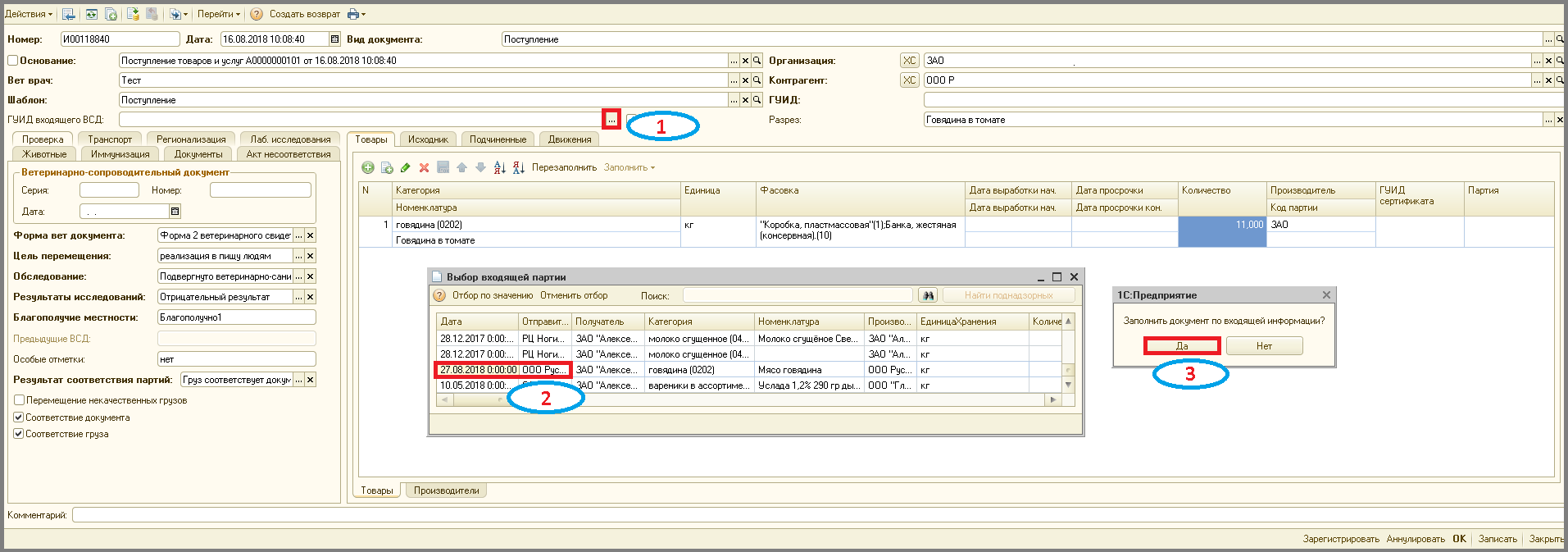Expand the Заполнить dropdown
Image resolution: width=1568 pixels, height=552 pixels.
629,167
